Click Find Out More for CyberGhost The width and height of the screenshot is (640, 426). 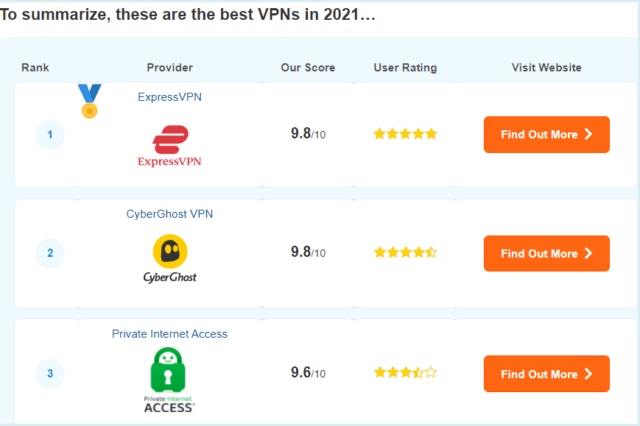547,253
